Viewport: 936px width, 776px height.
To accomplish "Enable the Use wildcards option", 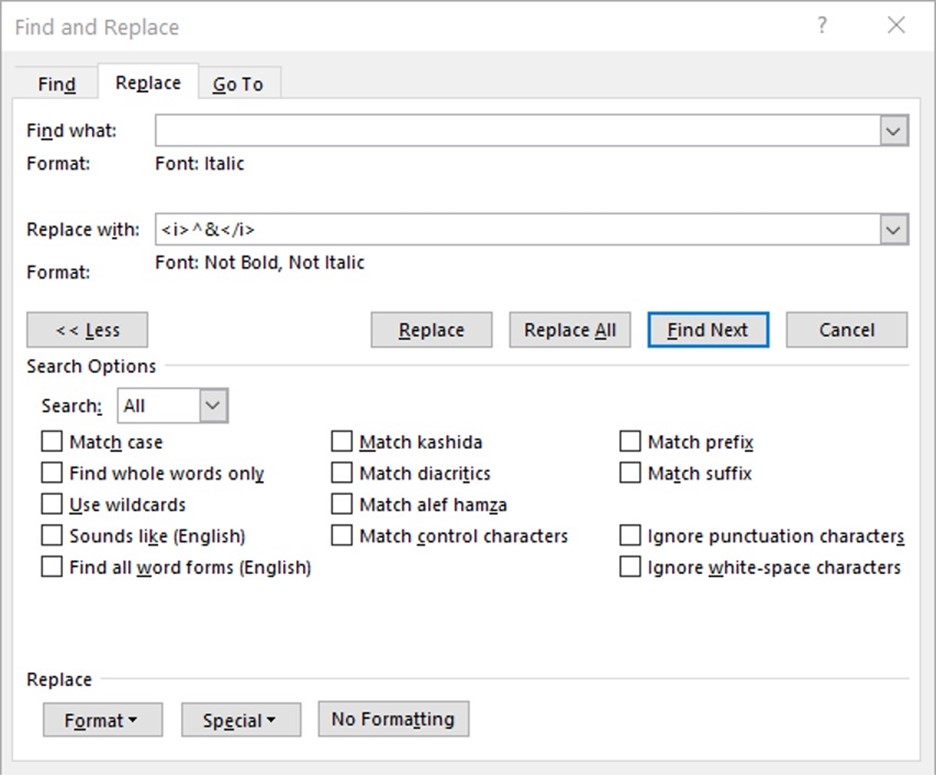I will (51, 504).
